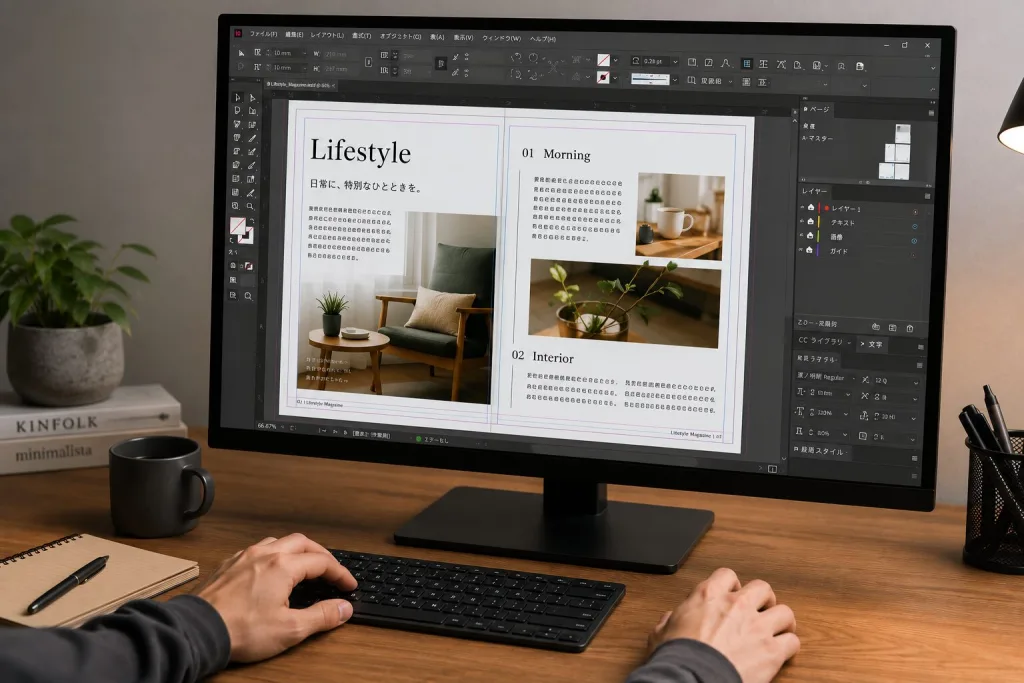Image resolution: width=1024 pixels, height=683 pixels.
Task: Click create new layer icon
Action: [893, 327]
